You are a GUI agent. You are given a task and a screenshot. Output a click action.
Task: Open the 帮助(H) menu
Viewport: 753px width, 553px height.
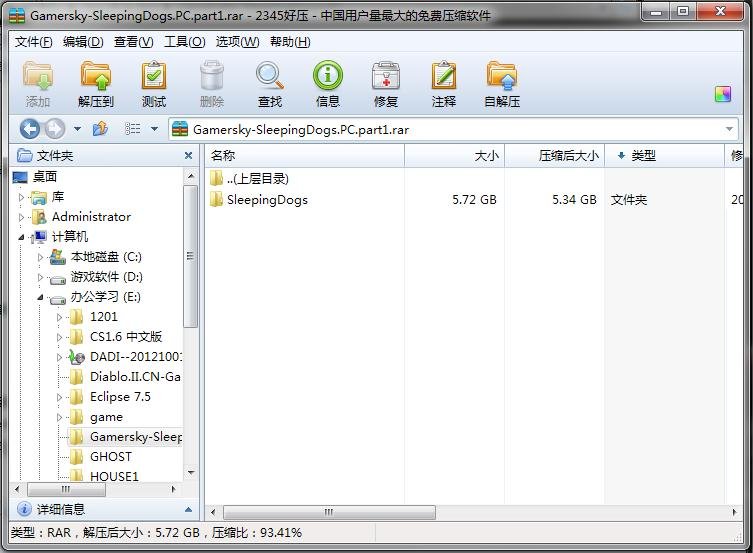pos(290,42)
